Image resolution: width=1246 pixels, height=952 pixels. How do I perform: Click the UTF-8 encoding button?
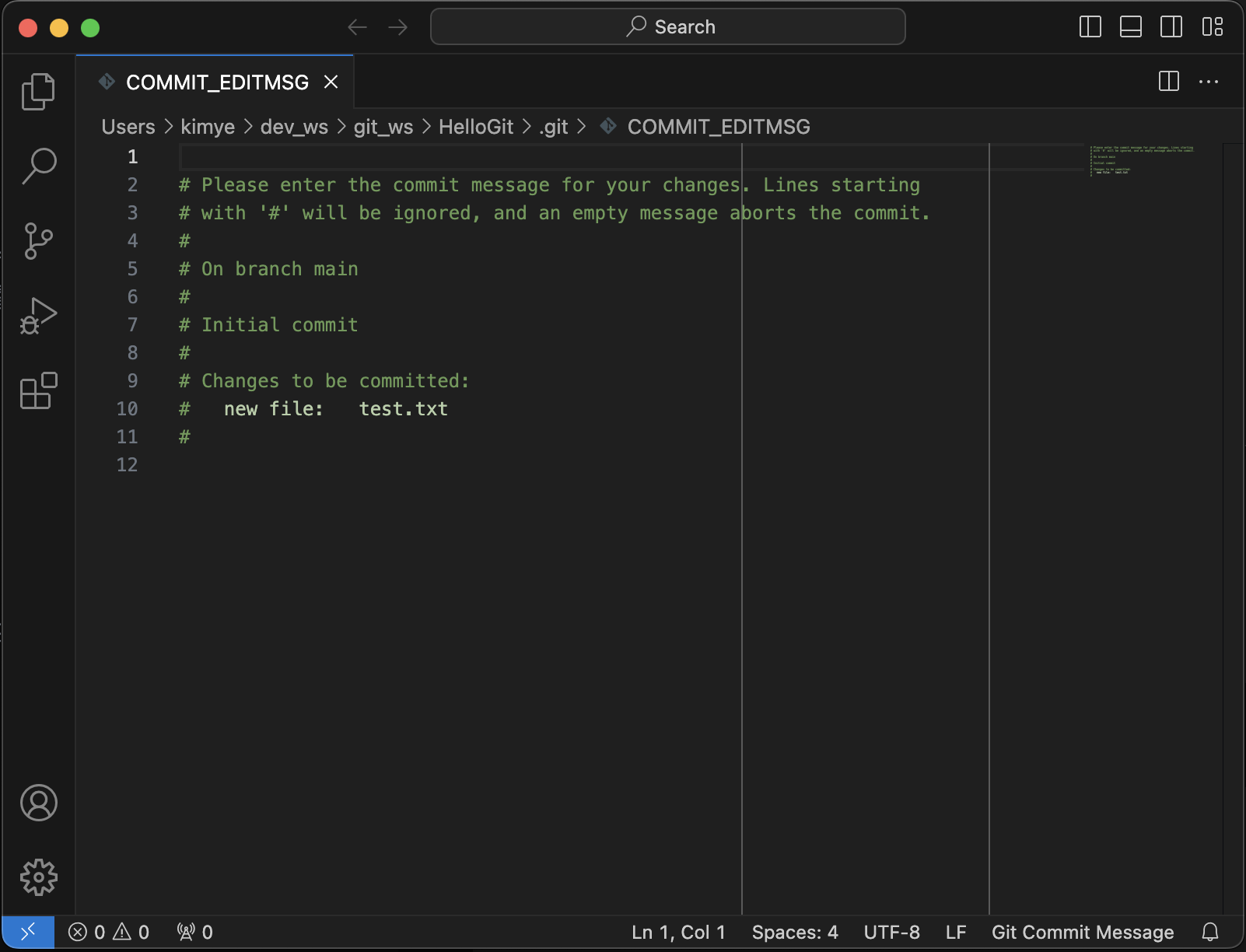891,932
